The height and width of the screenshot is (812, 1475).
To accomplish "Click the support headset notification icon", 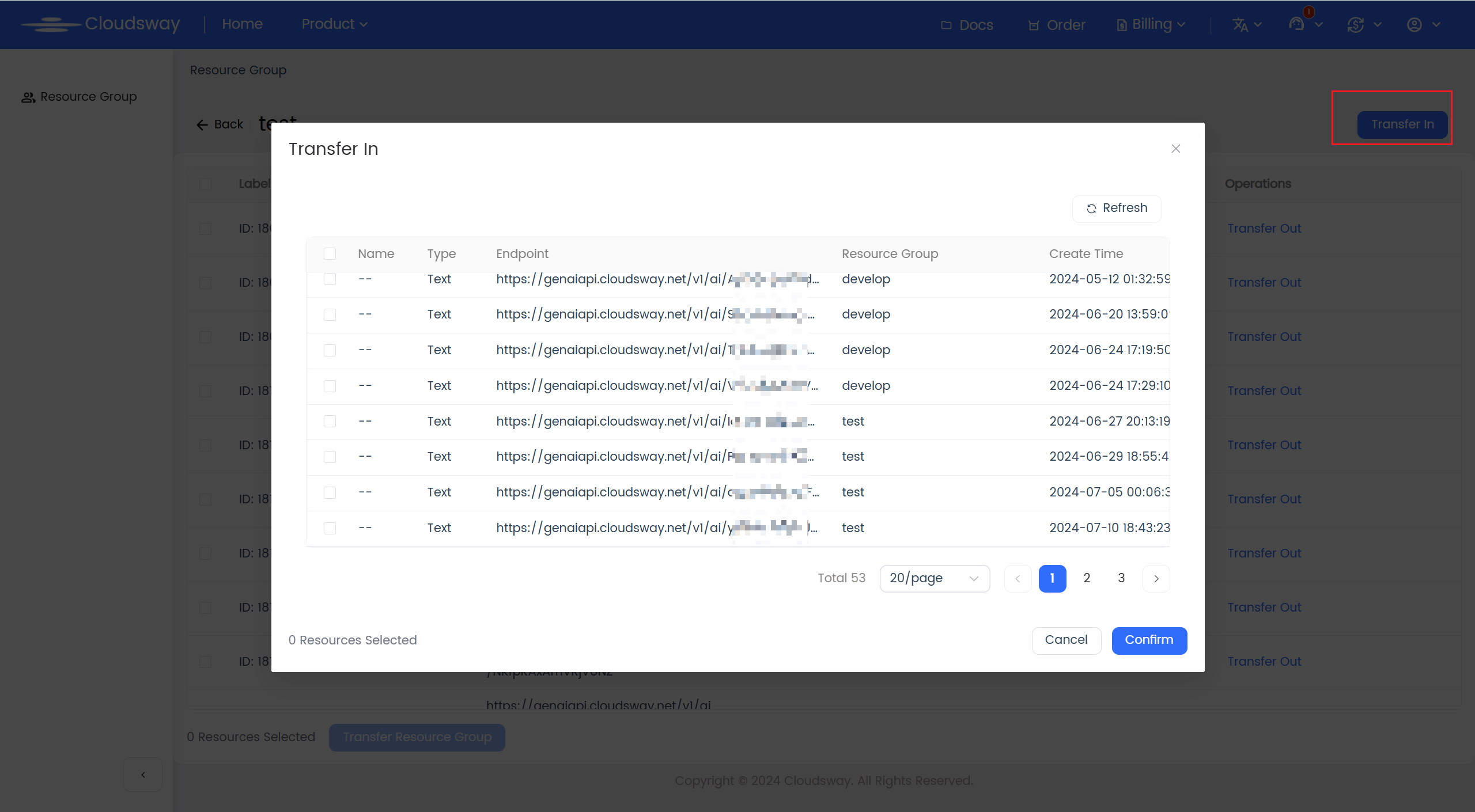I will [1297, 24].
